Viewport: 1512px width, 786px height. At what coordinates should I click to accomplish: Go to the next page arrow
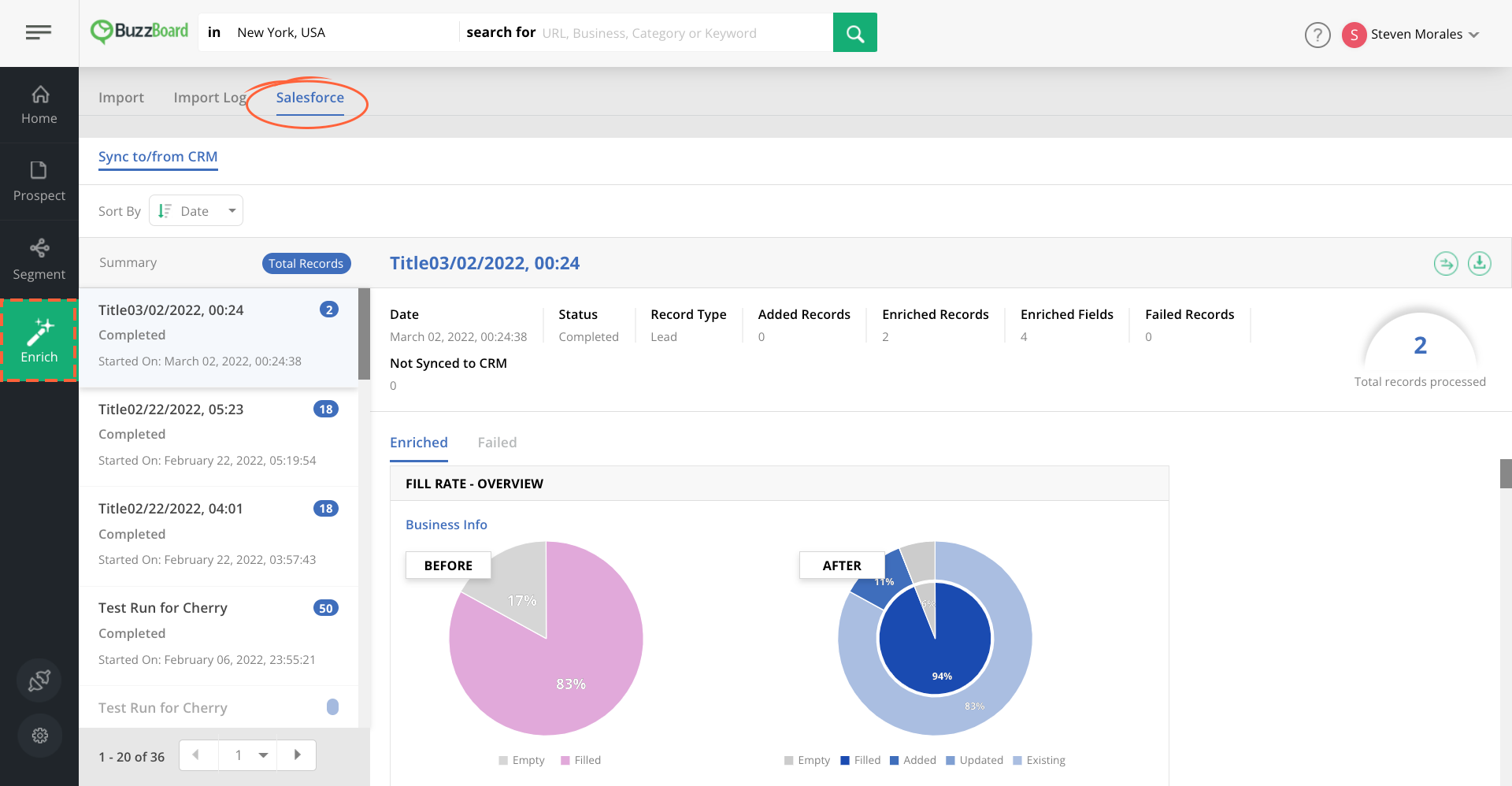coord(297,755)
